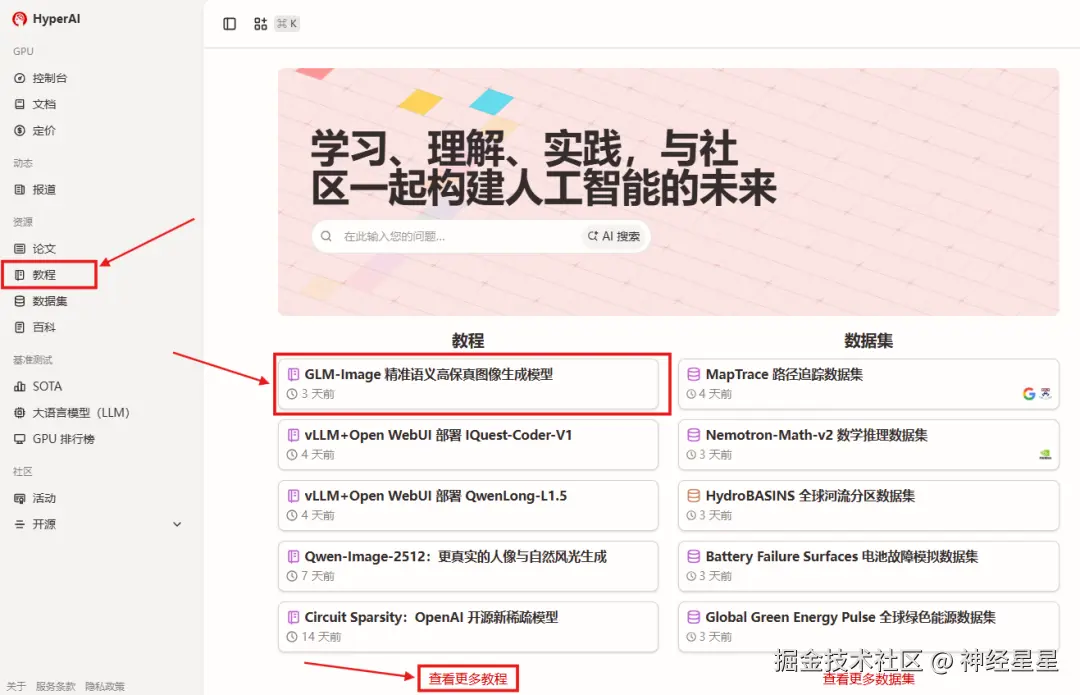Viewport: 1080px width, 695px height.
Task: Click the 活动 events icon
Action: pyautogui.click(x=19, y=498)
